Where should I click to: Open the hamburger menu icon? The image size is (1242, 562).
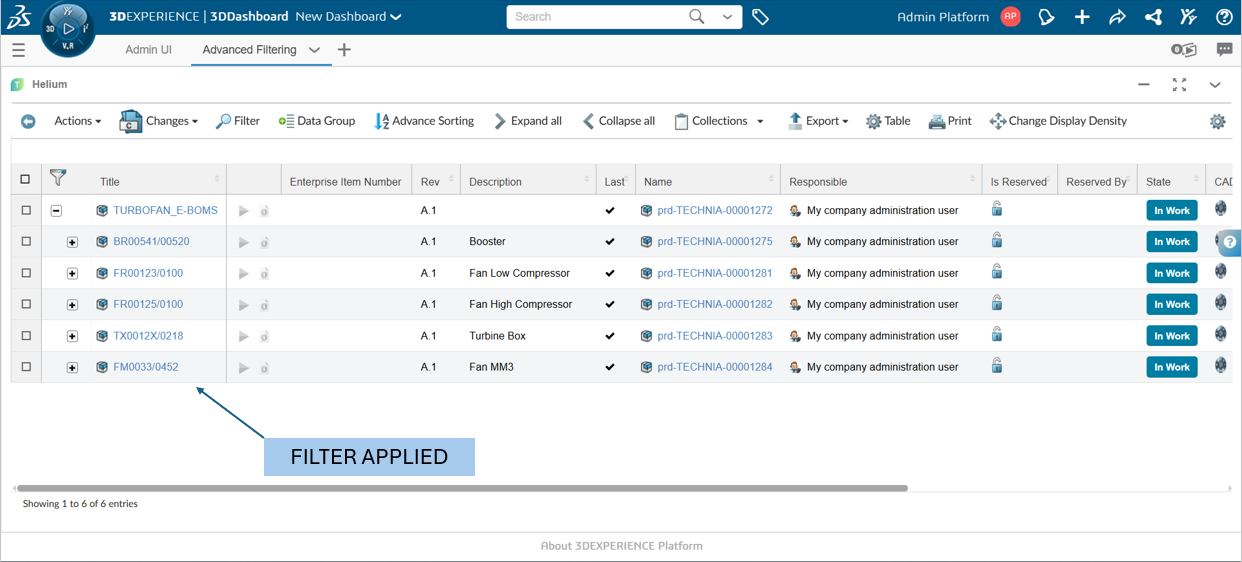coord(18,50)
